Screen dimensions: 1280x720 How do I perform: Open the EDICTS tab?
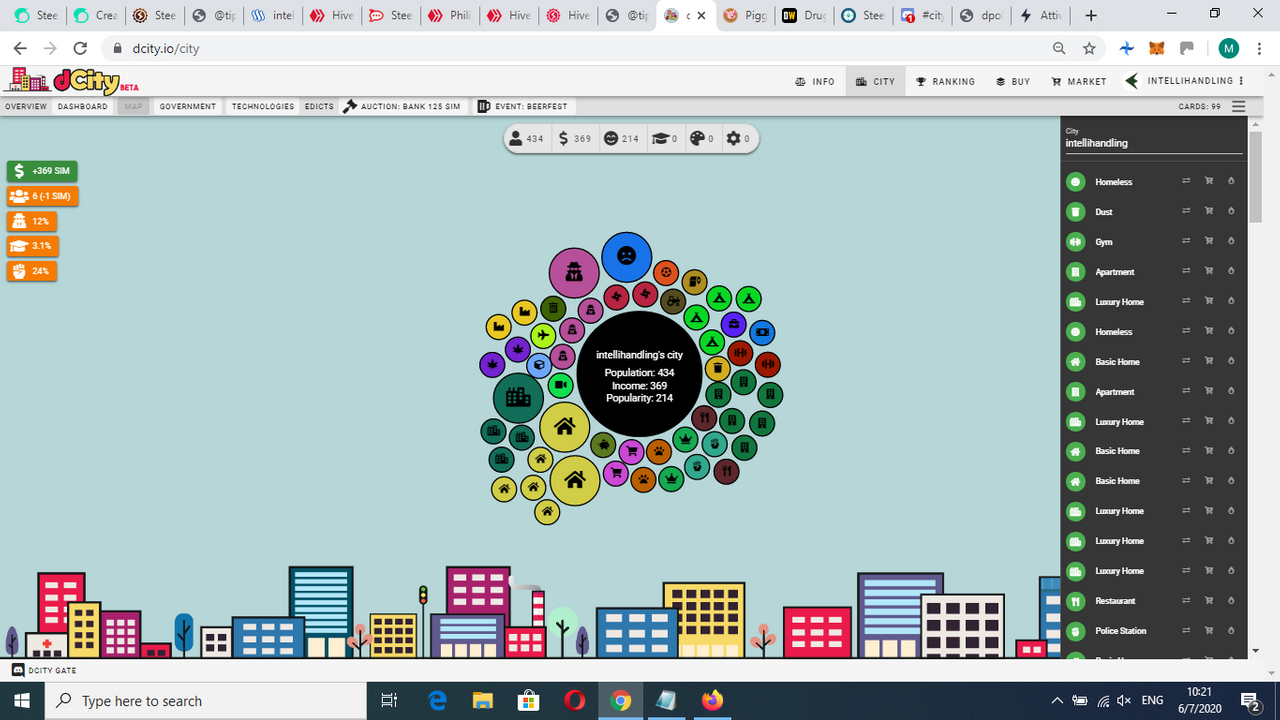click(319, 107)
